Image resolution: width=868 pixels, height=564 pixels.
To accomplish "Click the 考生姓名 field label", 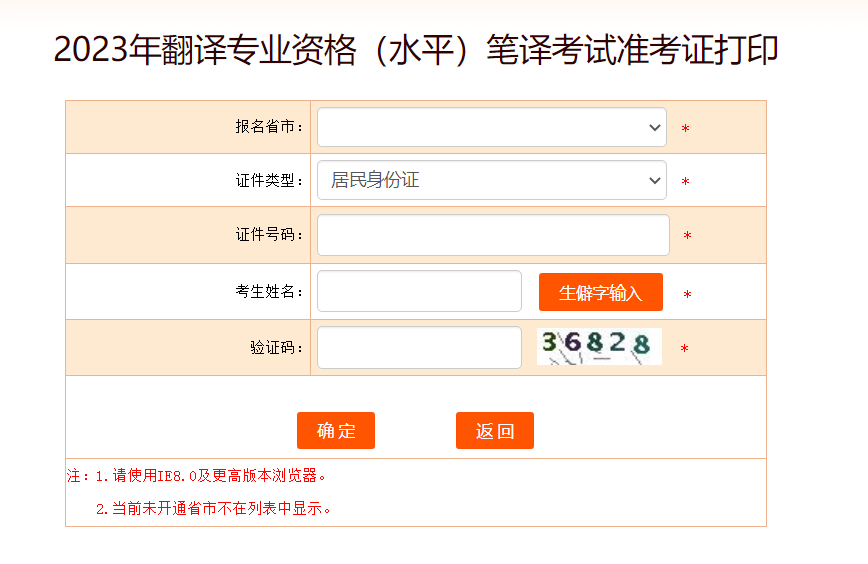I will click(x=270, y=291).
